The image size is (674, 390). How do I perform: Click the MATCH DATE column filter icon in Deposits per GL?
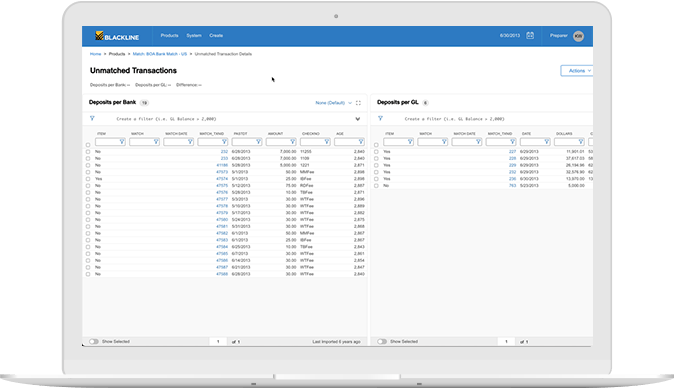coord(478,141)
